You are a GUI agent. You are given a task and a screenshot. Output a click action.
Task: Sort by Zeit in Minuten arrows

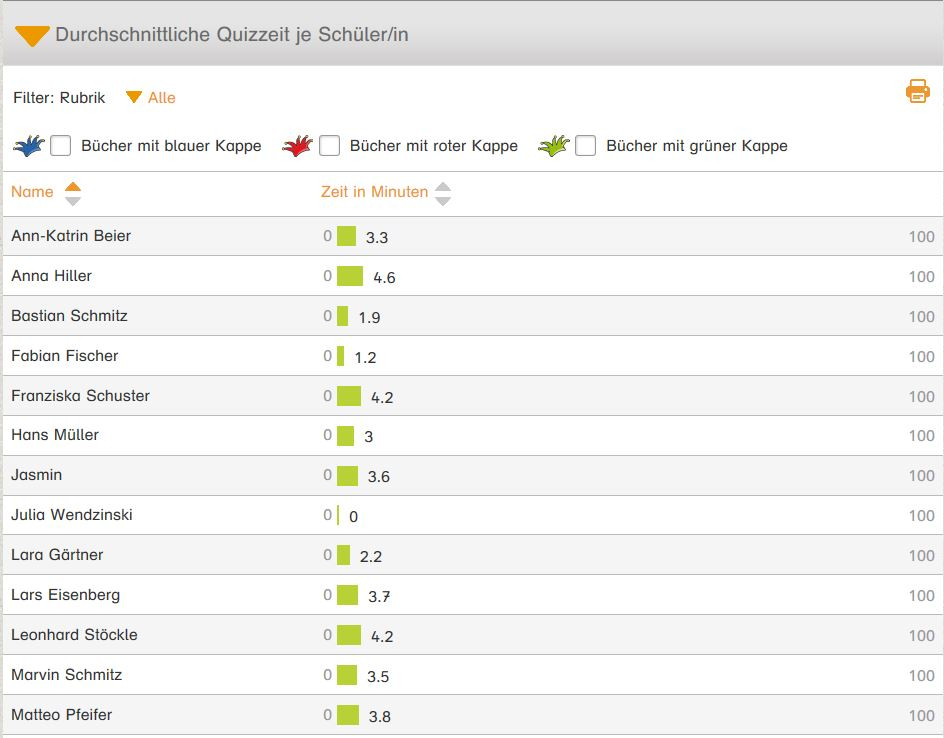pyautogui.click(x=443, y=193)
